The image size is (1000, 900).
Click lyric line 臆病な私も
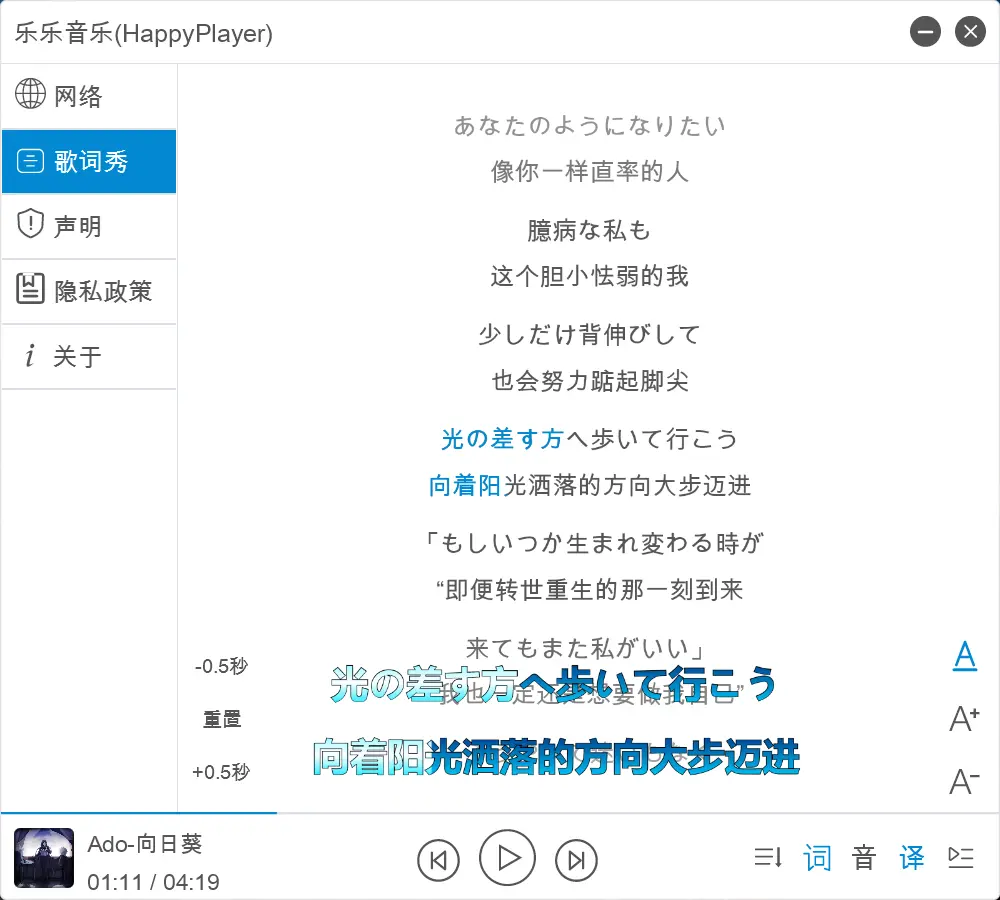(x=589, y=230)
